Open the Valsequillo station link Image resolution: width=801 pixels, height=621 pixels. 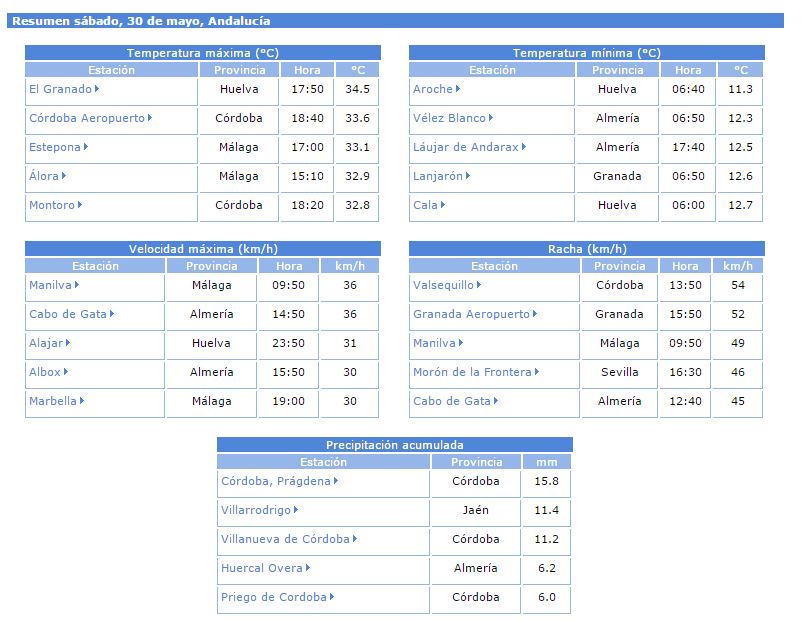point(446,285)
